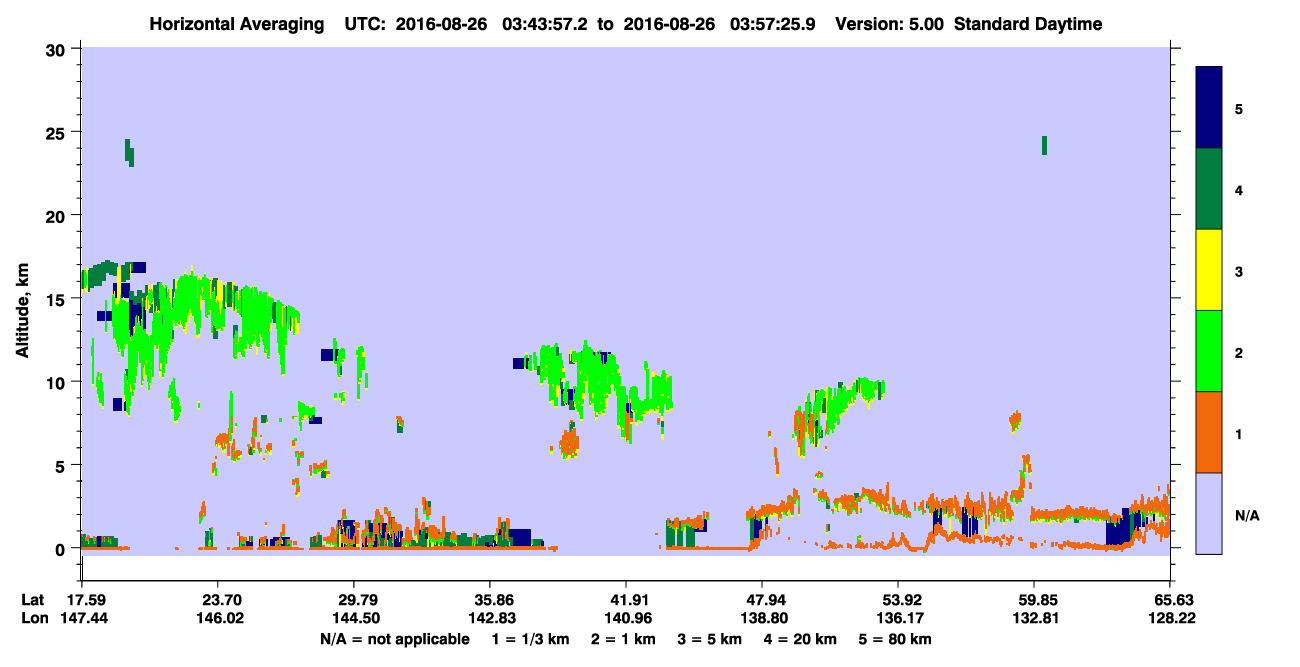Click the longitude value 132.81
The image size is (1300, 667).
coord(1034,619)
